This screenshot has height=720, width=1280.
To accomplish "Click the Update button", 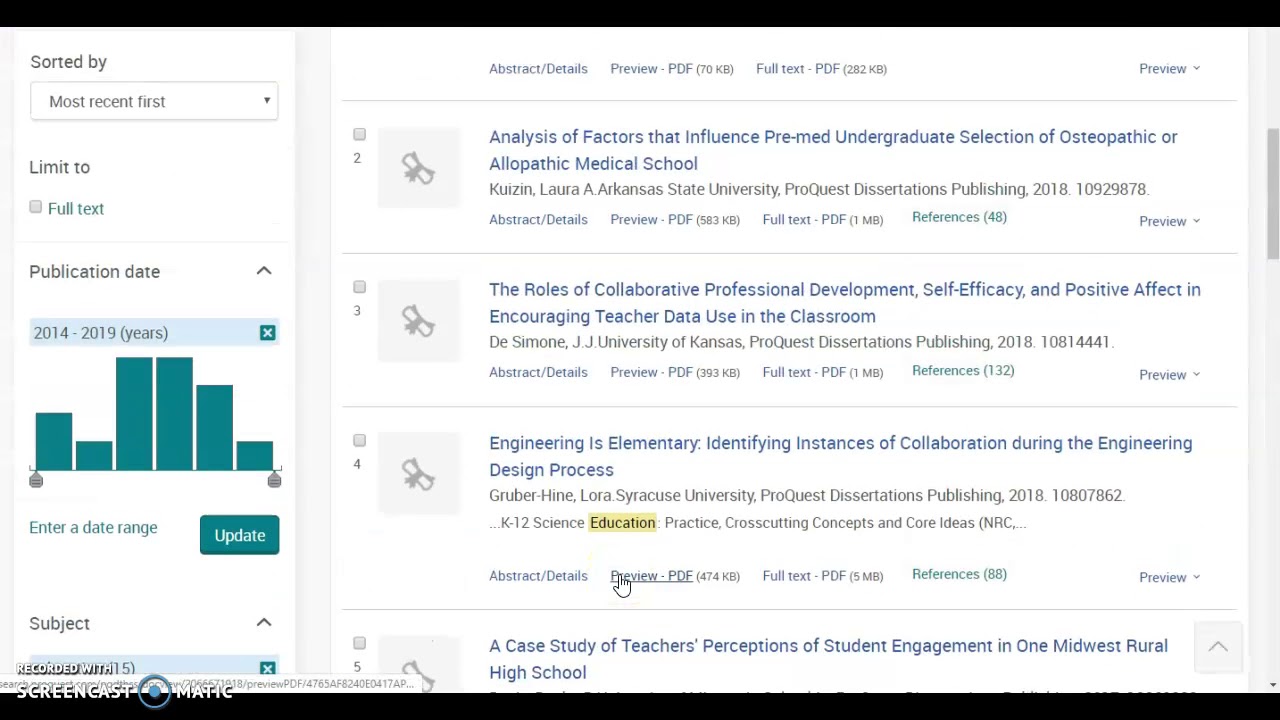I will pos(239,535).
